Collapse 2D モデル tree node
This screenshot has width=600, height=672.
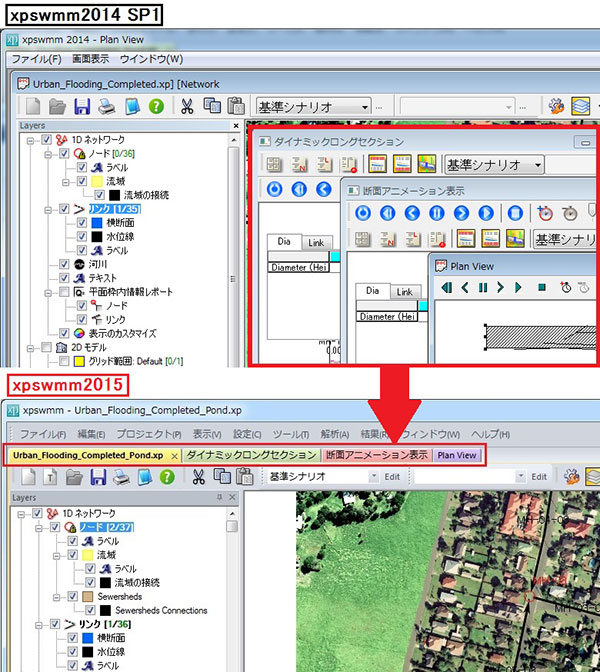point(30,348)
